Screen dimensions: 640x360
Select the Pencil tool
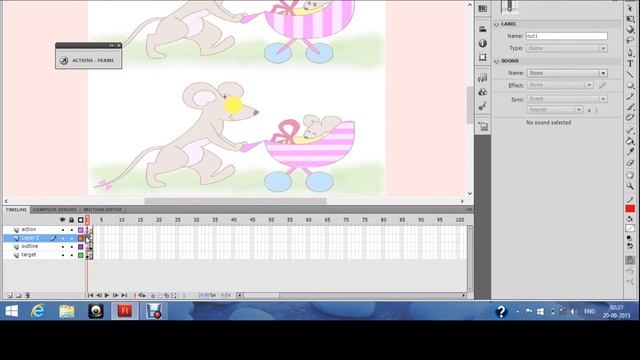(x=630, y=96)
